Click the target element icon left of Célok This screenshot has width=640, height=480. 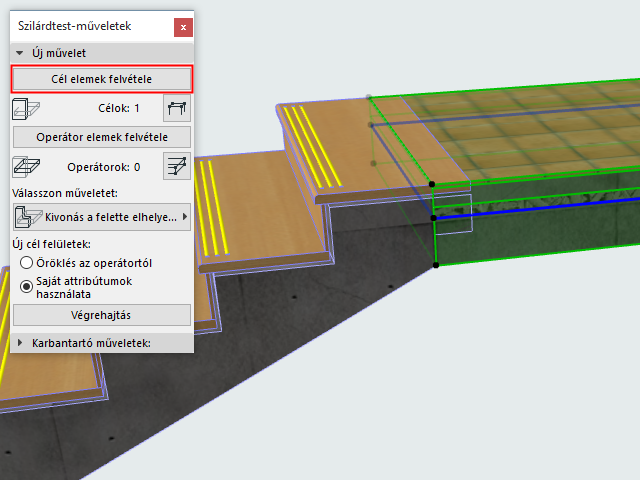click(x=26, y=109)
